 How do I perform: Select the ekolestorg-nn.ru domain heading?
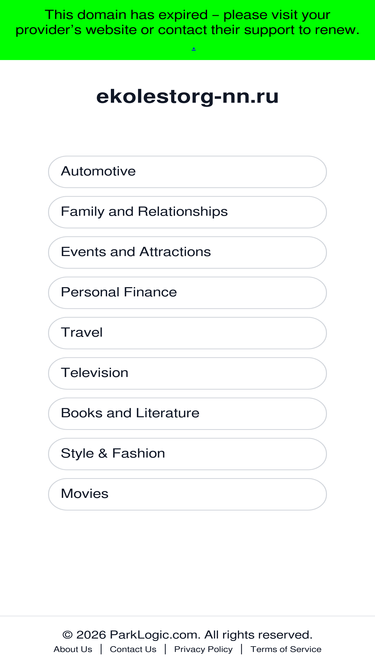click(188, 97)
